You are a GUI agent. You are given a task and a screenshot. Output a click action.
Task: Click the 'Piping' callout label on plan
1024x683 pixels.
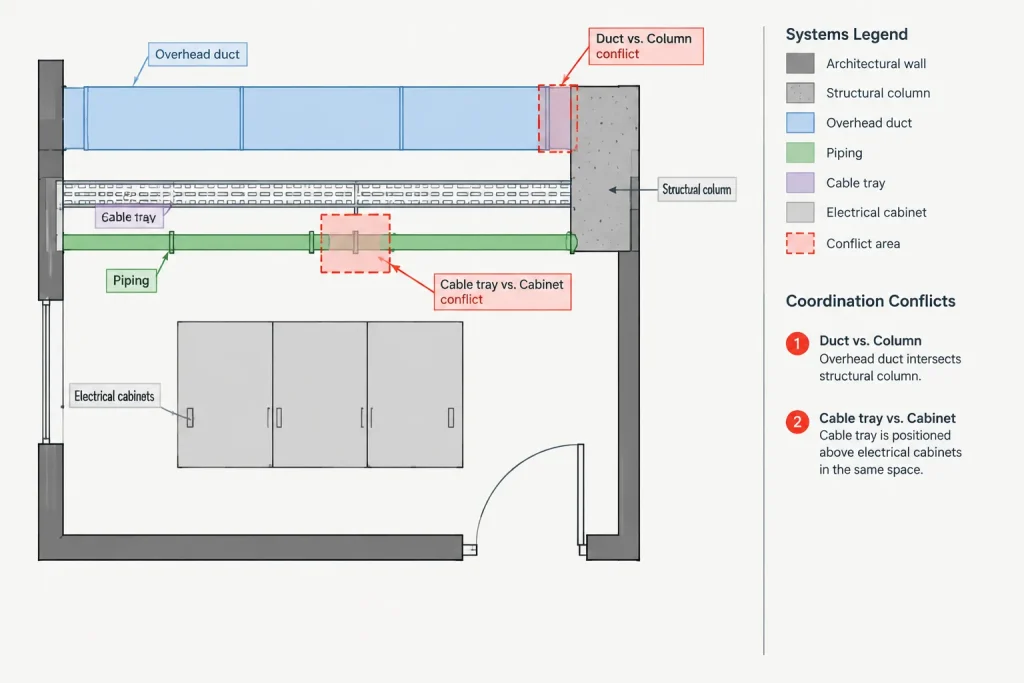click(x=131, y=281)
